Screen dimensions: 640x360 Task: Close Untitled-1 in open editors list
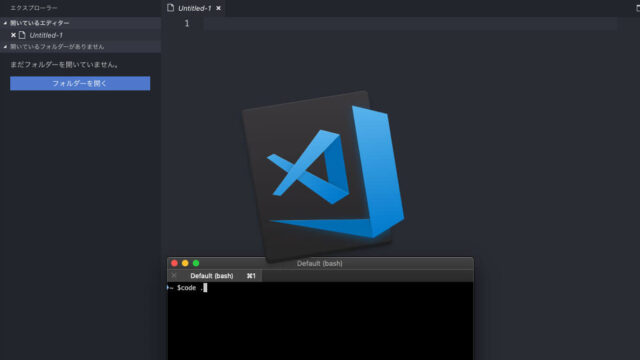tap(13, 35)
